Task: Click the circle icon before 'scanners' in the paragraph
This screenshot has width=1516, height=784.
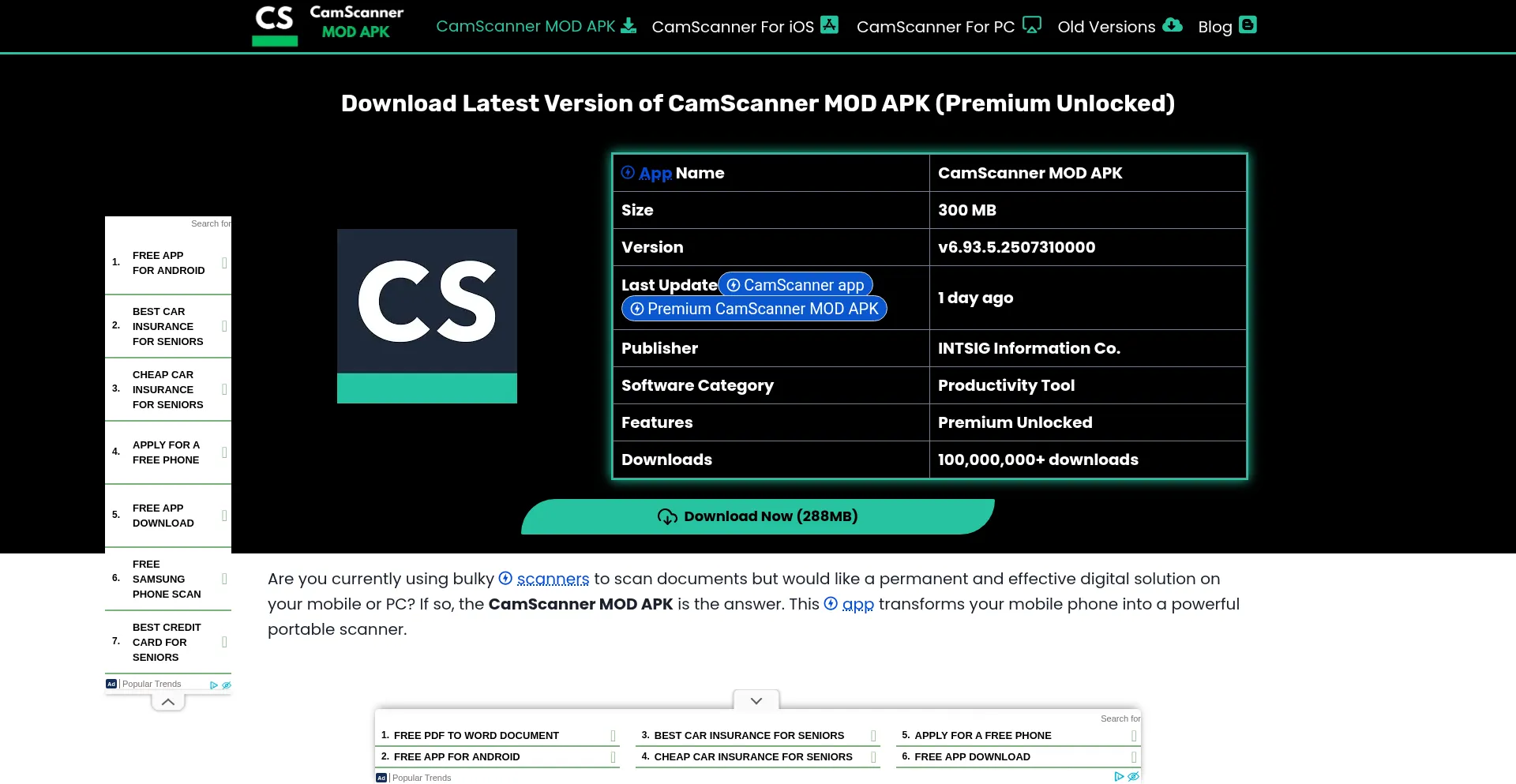Action: coord(505,578)
